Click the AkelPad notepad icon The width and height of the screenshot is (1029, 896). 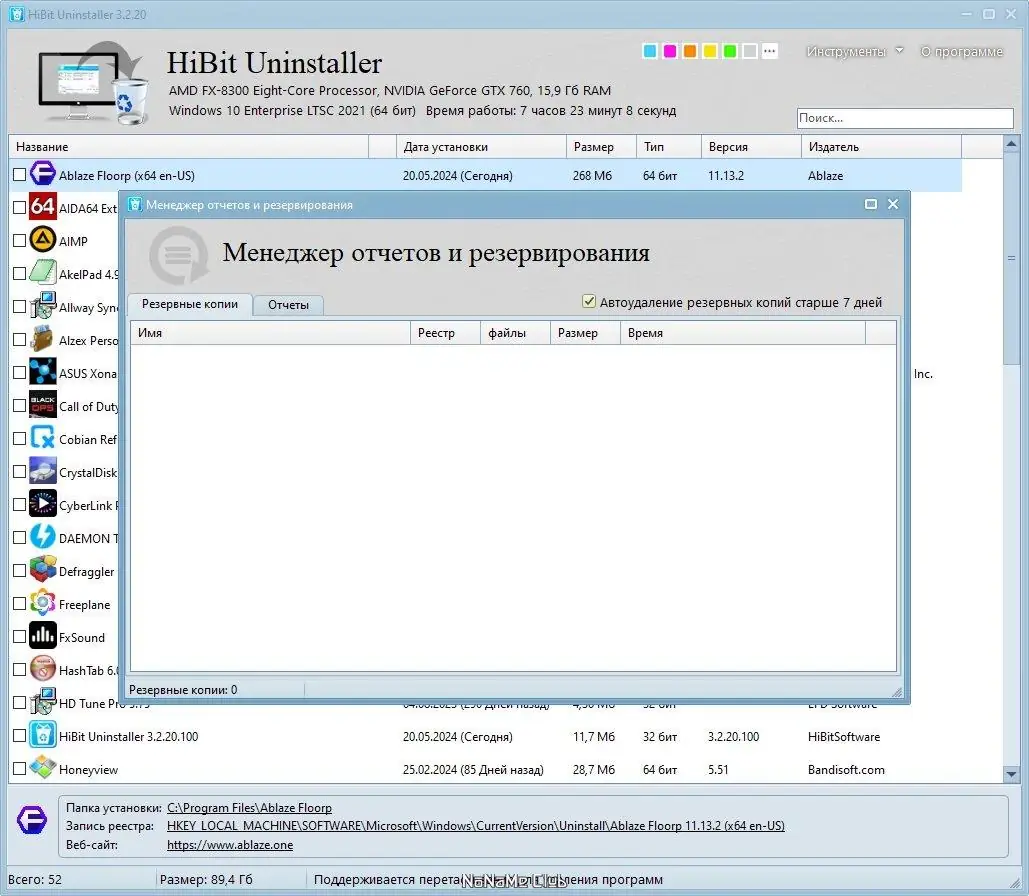pyautogui.click(x=43, y=273)
